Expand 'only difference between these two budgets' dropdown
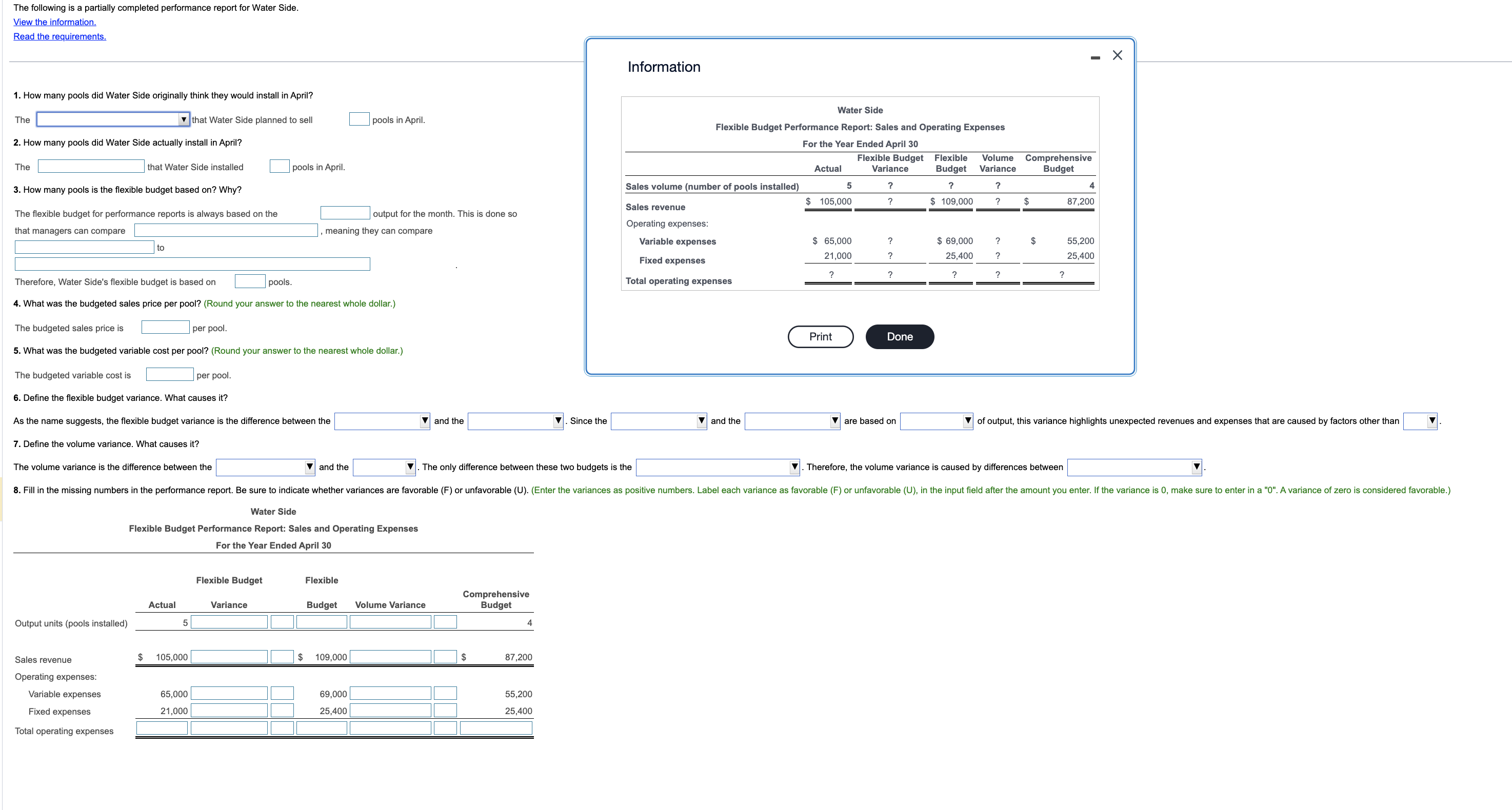This screenshot has height=810, width=1512. pyautogui.click(x=717, y=467)
